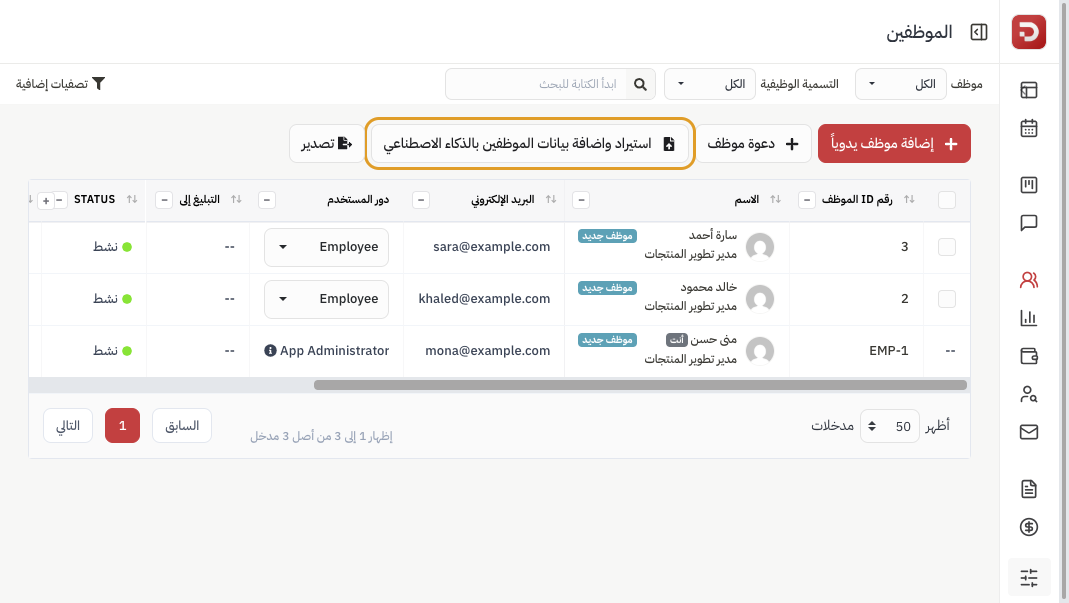1069x603 pixels.
Task: Click Sara Ahmed's avatar
Action: point(759,246)
